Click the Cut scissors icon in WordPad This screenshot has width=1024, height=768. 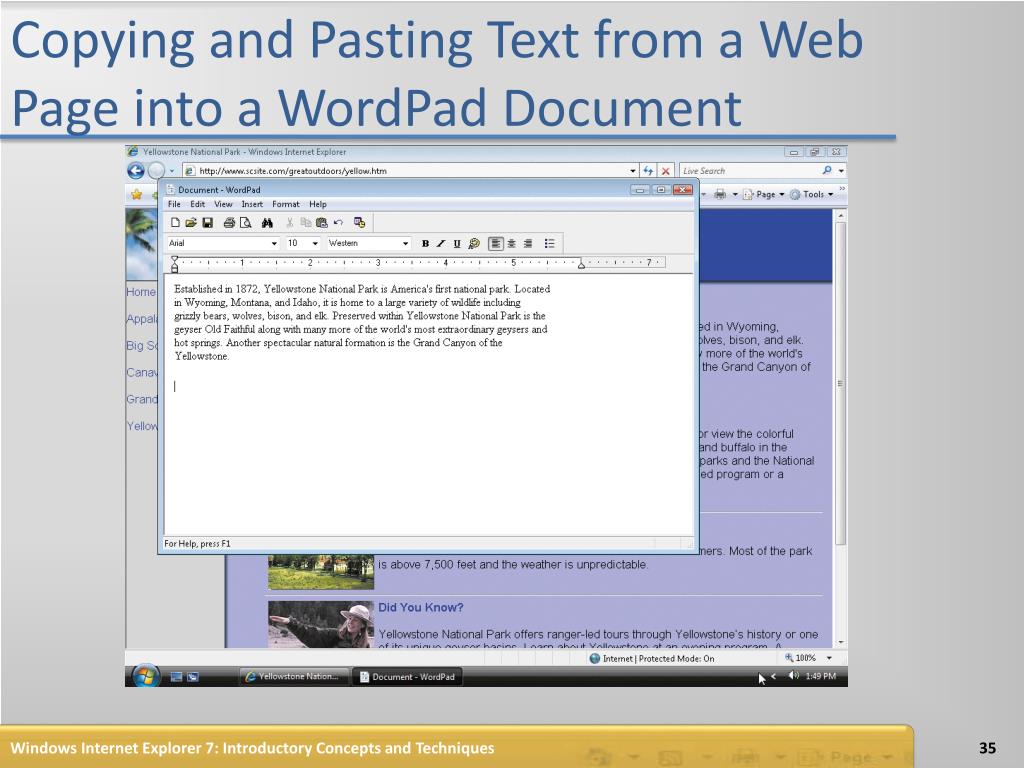pyautogui.click(x=289, y=223)
